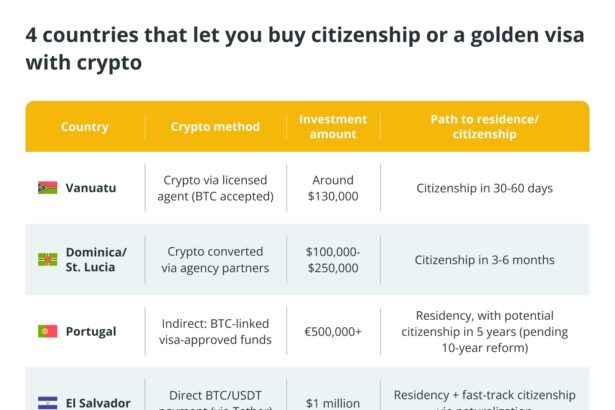Select the Country column header
This screenshot has height=410, width=615.
pos(85,127)
